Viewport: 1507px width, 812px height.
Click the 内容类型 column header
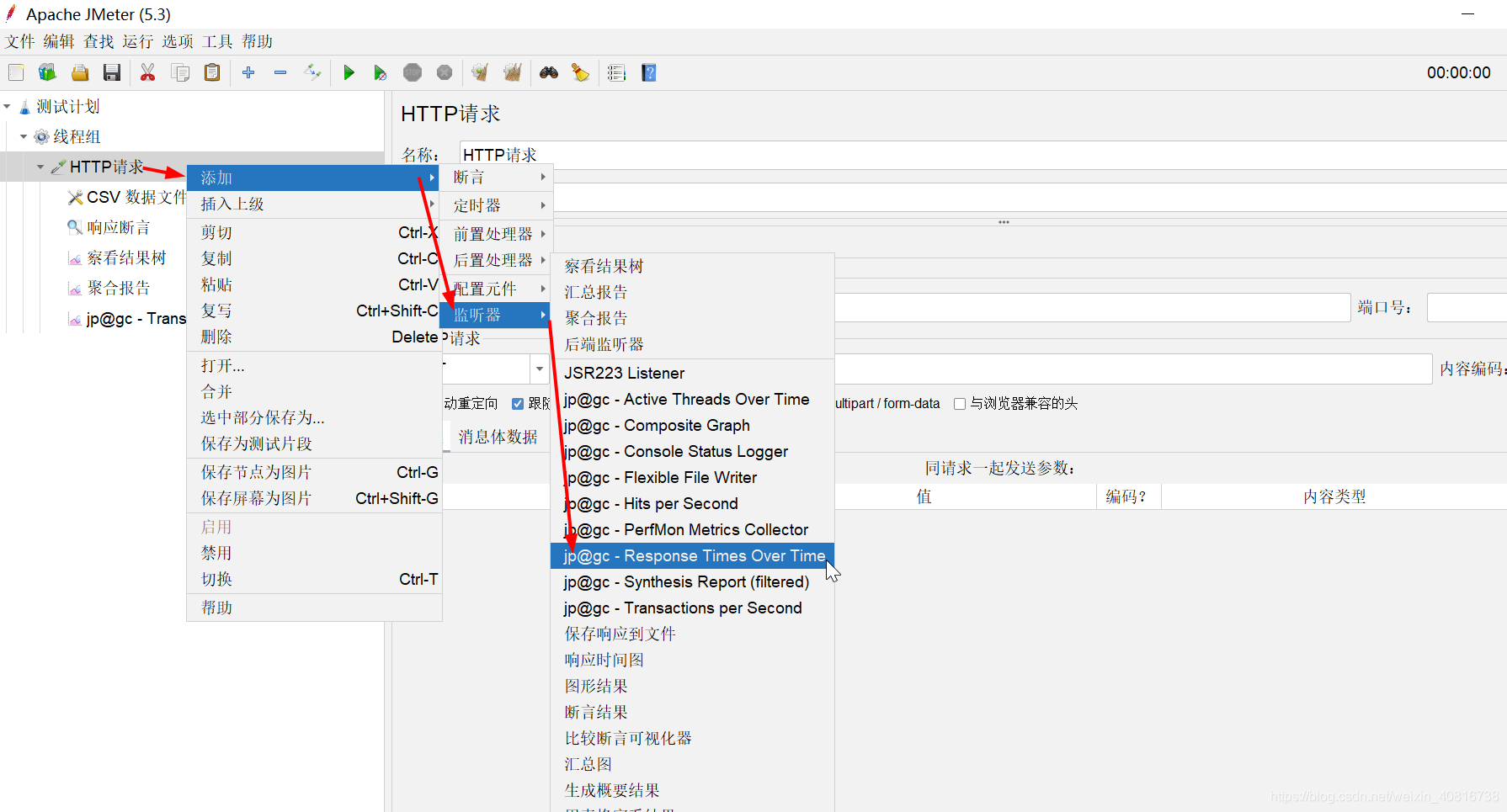(x=1334, y=497)
